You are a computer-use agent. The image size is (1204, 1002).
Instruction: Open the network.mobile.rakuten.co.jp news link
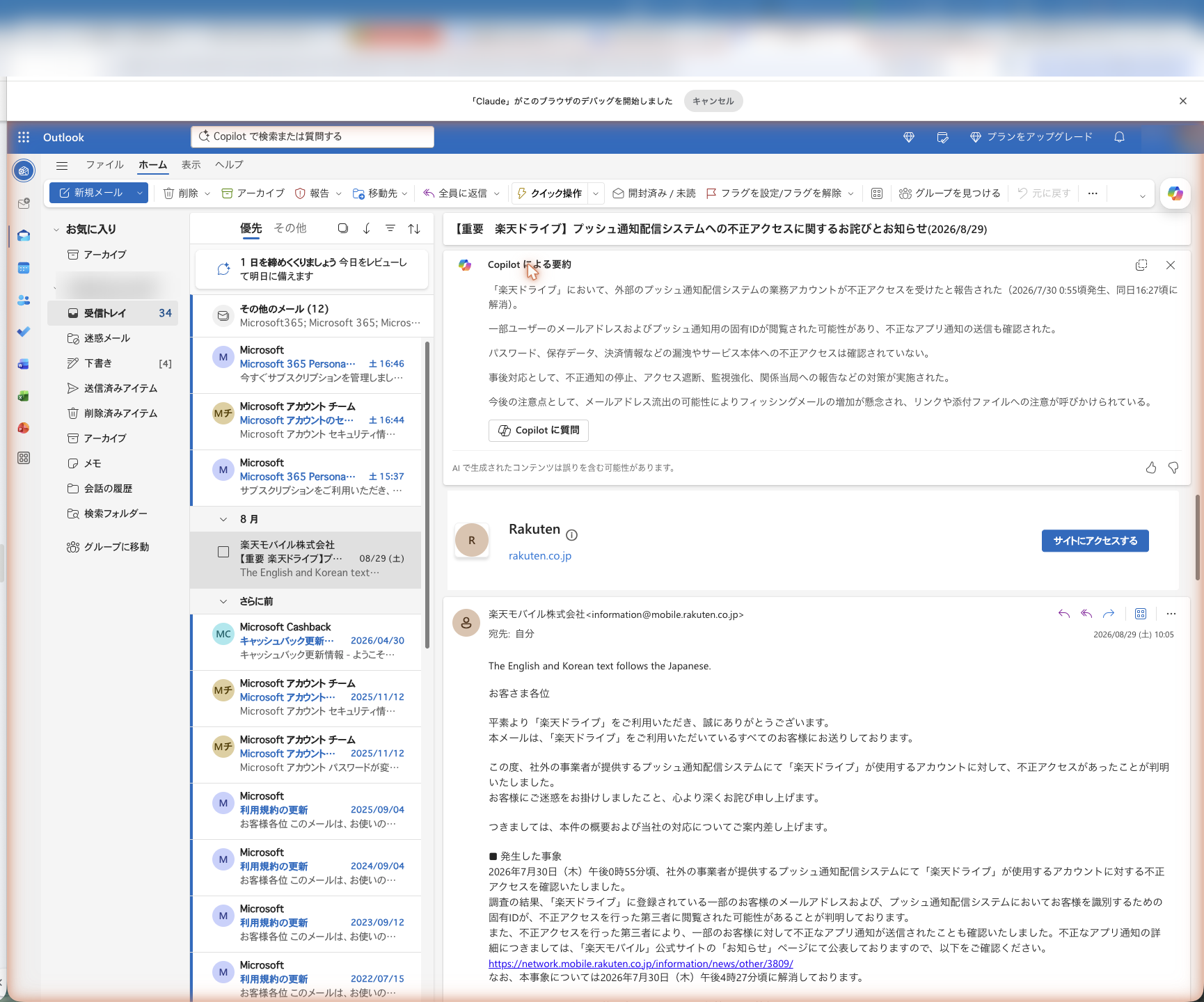(x=641, y=964)
